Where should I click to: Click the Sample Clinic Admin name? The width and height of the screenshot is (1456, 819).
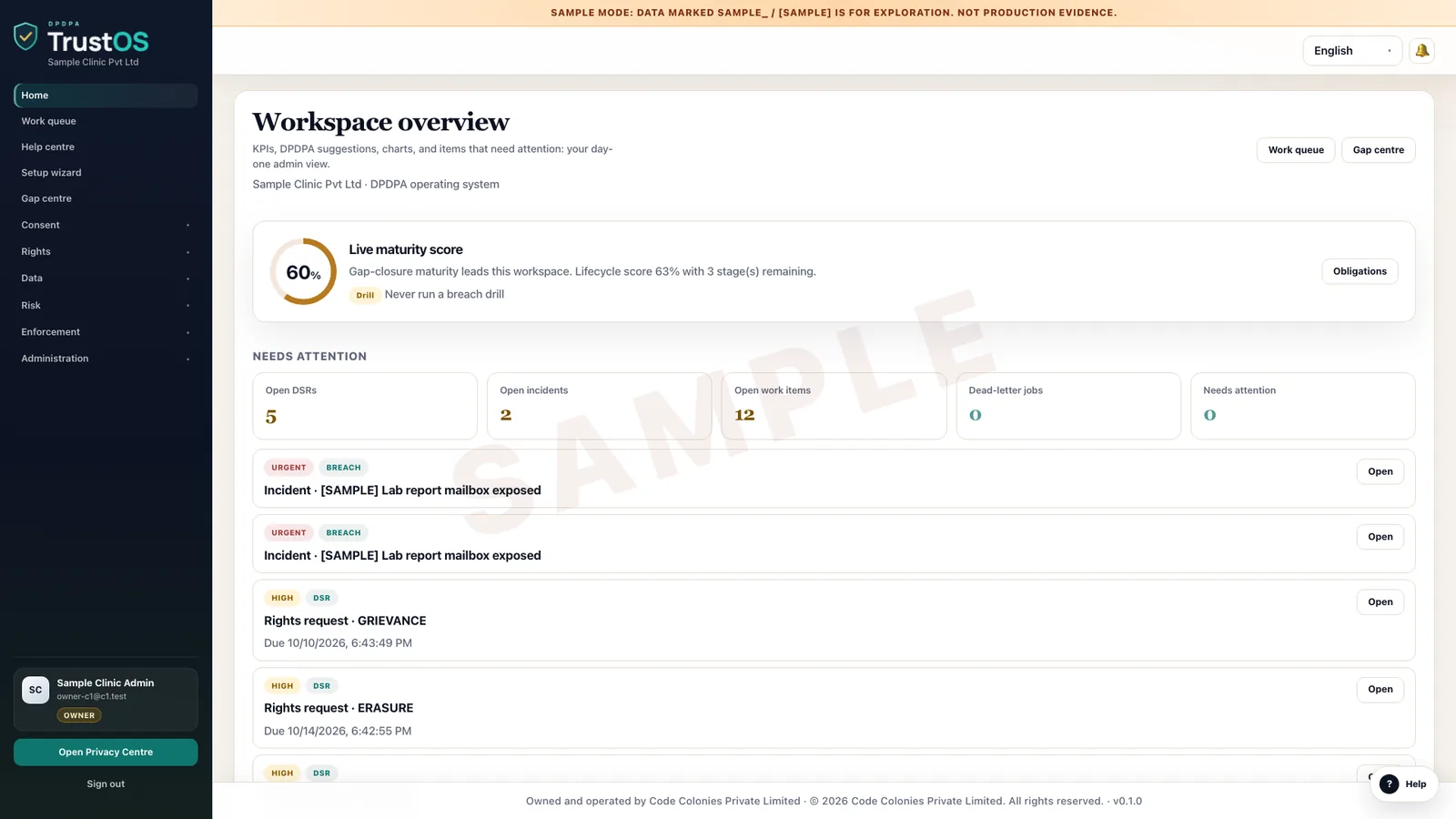click(106, 683)
